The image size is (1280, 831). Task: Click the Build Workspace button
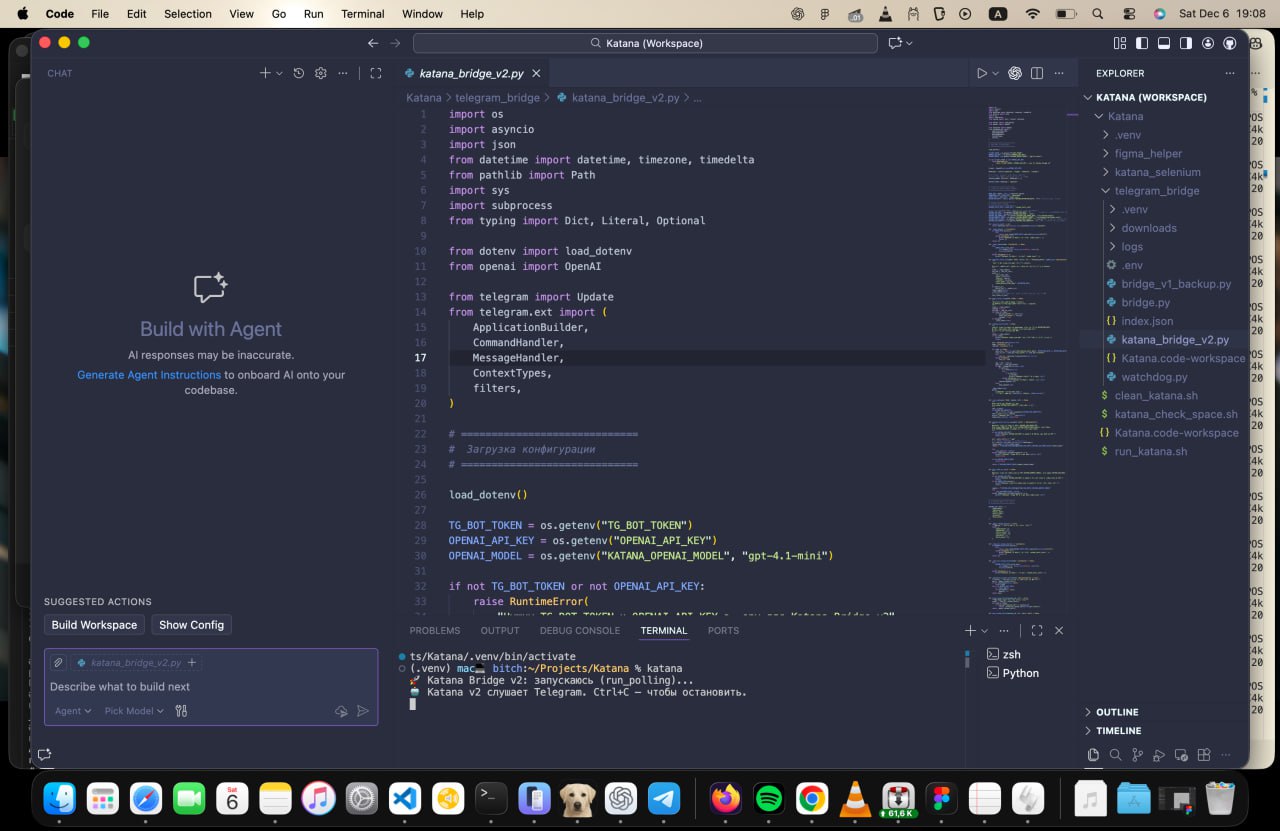click(94, 625)
